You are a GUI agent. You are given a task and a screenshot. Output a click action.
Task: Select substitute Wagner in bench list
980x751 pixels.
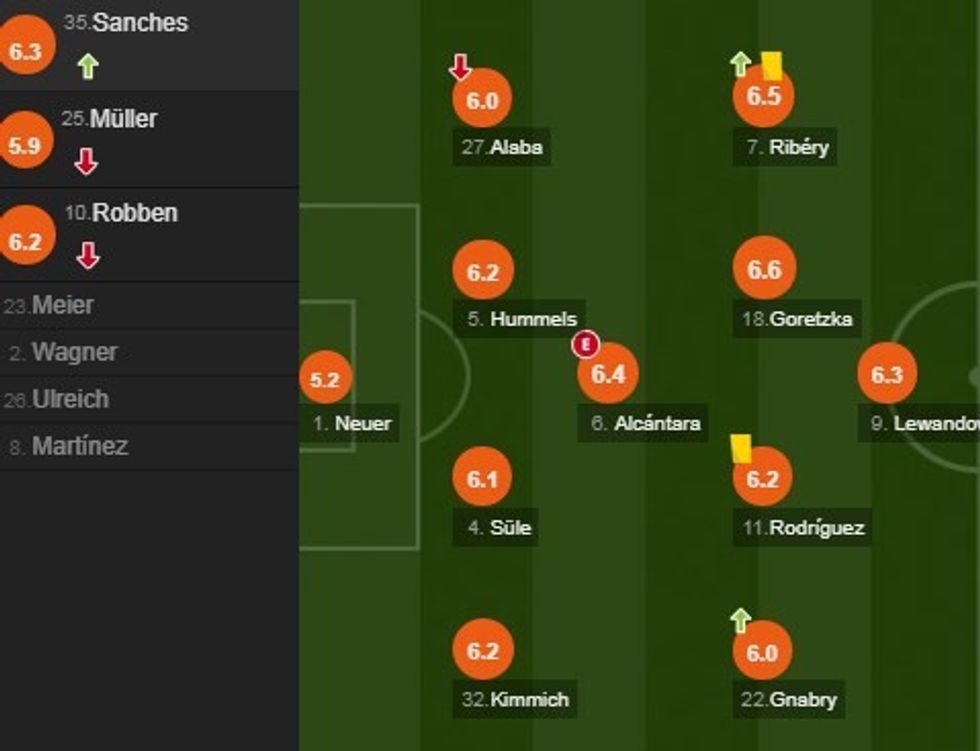point(74,352)
